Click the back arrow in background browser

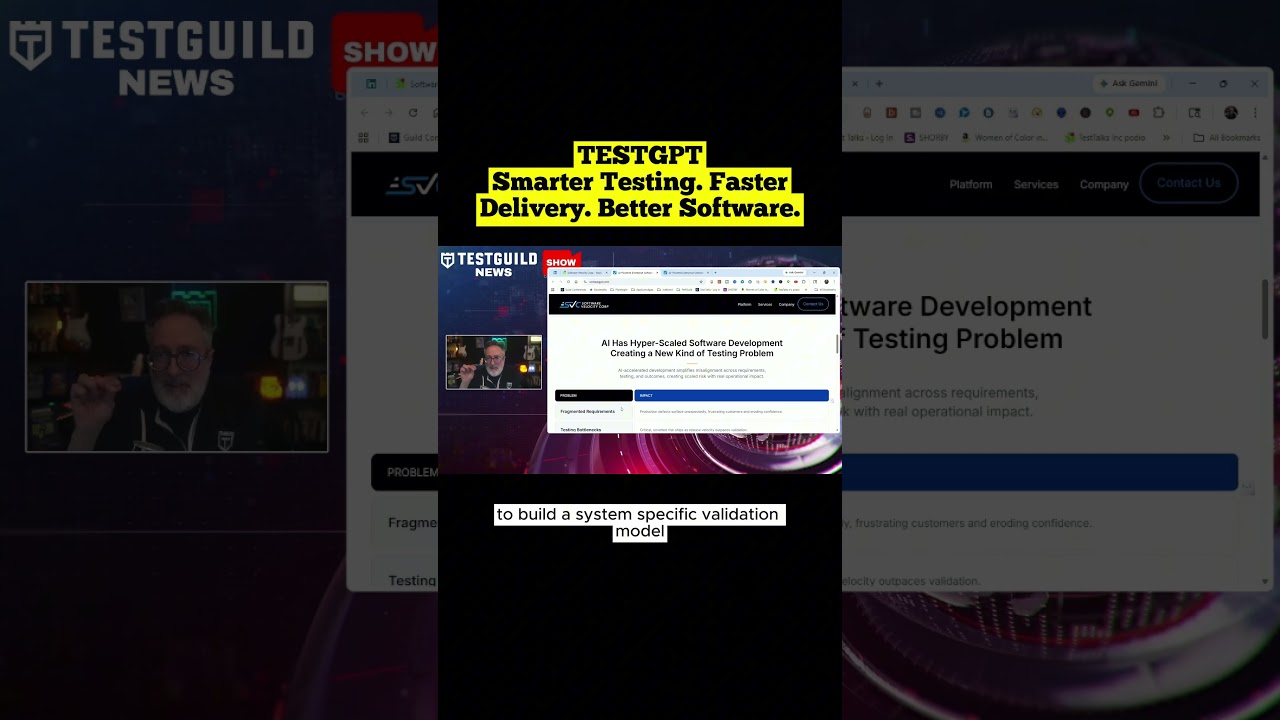point(365,113)
